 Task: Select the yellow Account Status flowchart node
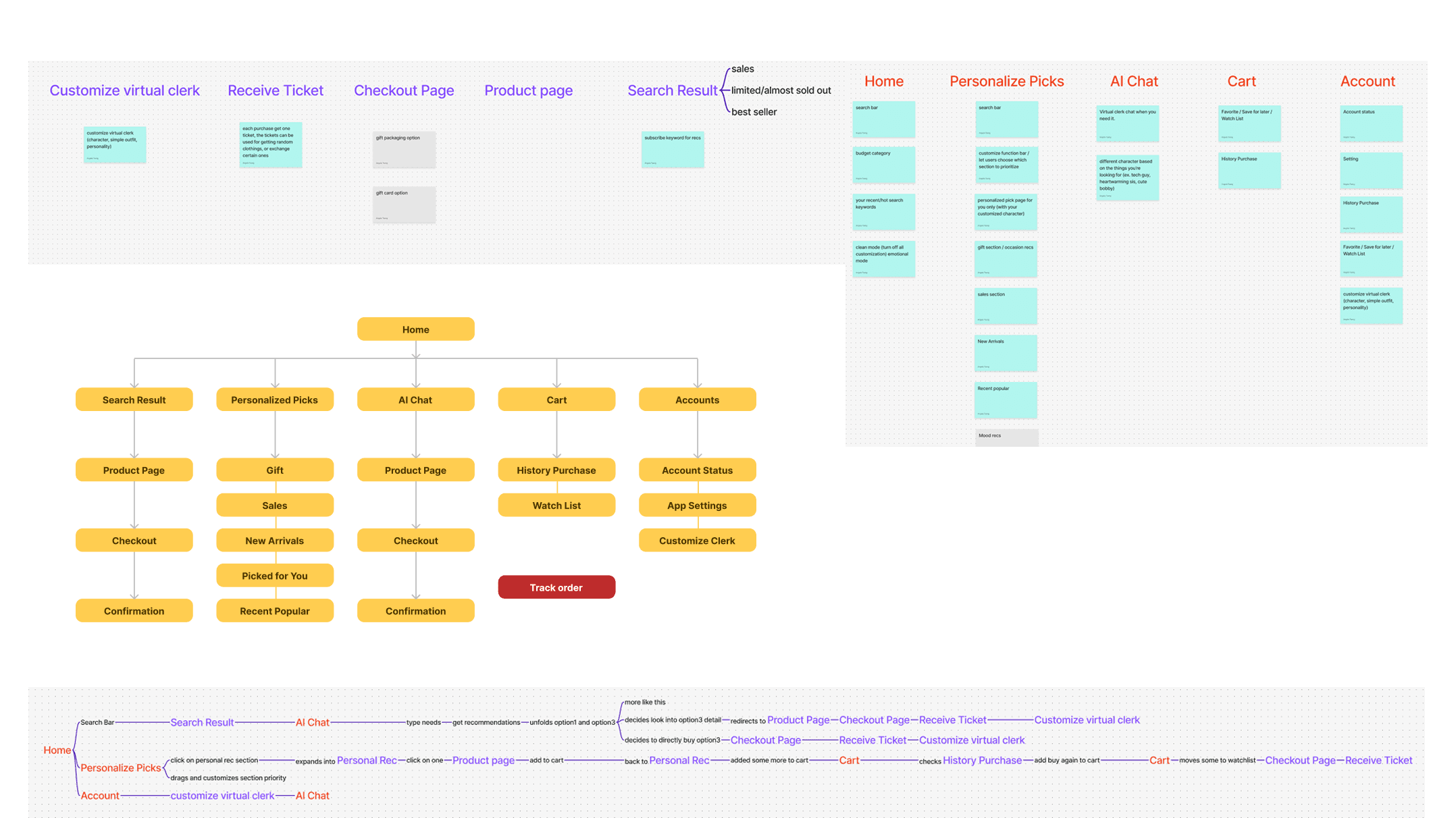click(x=697, y=470)
